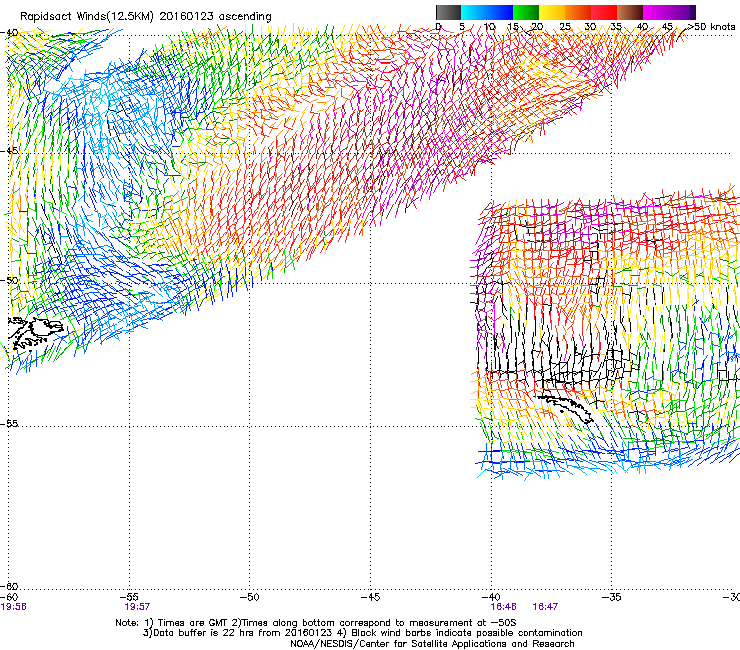Click the -50 latitude label on left axis

[x=9, y=281]
